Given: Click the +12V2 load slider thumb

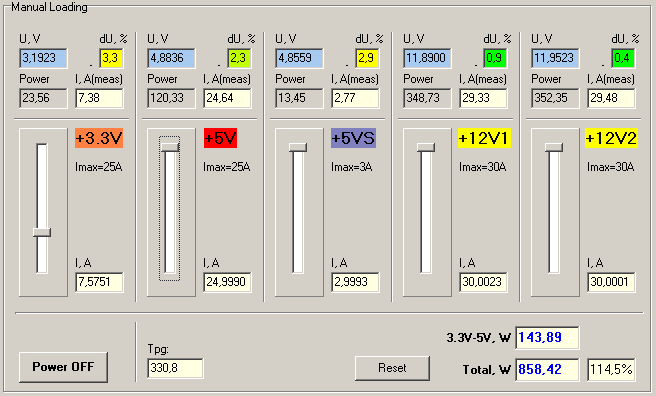Looking at the screenshot, I should click(x=554, y=147).
